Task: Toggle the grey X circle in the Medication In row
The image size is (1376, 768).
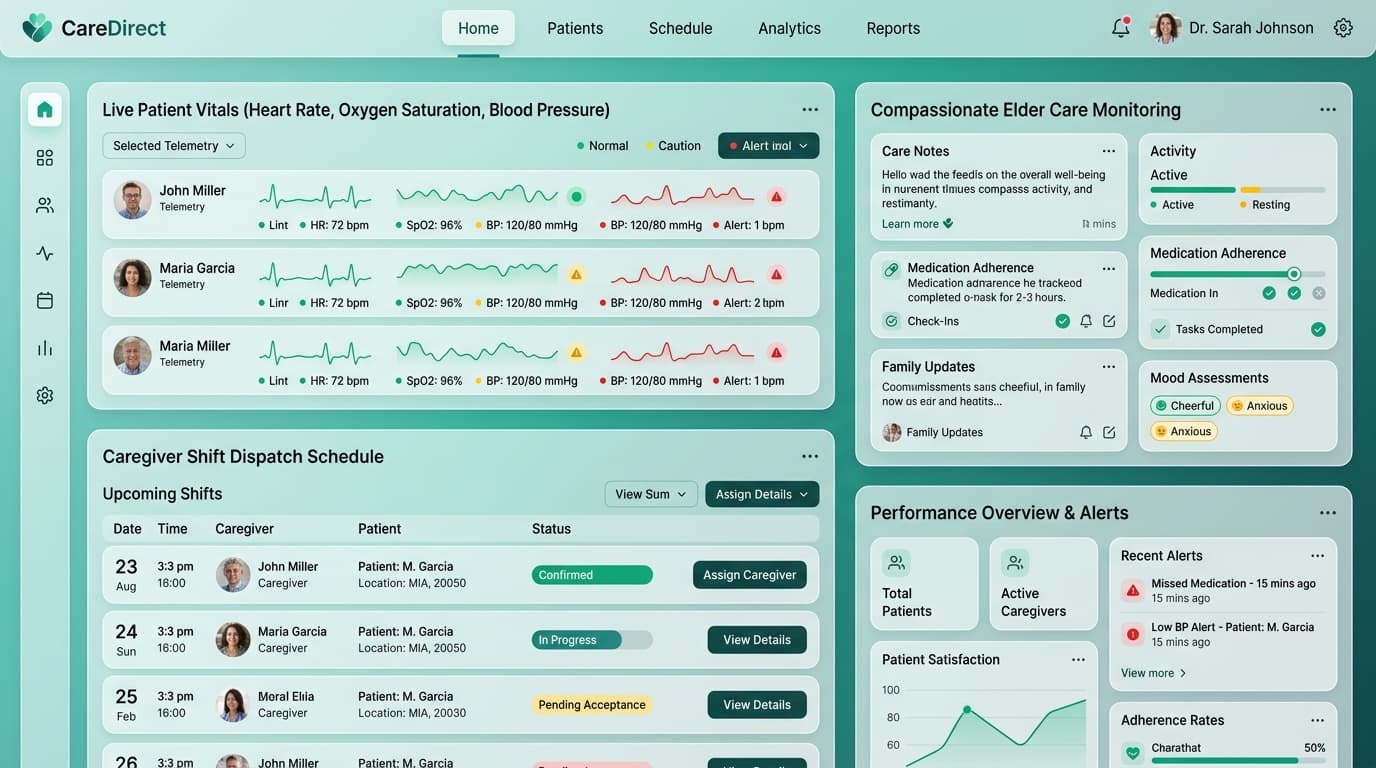Action: (x=1318, y=293)
